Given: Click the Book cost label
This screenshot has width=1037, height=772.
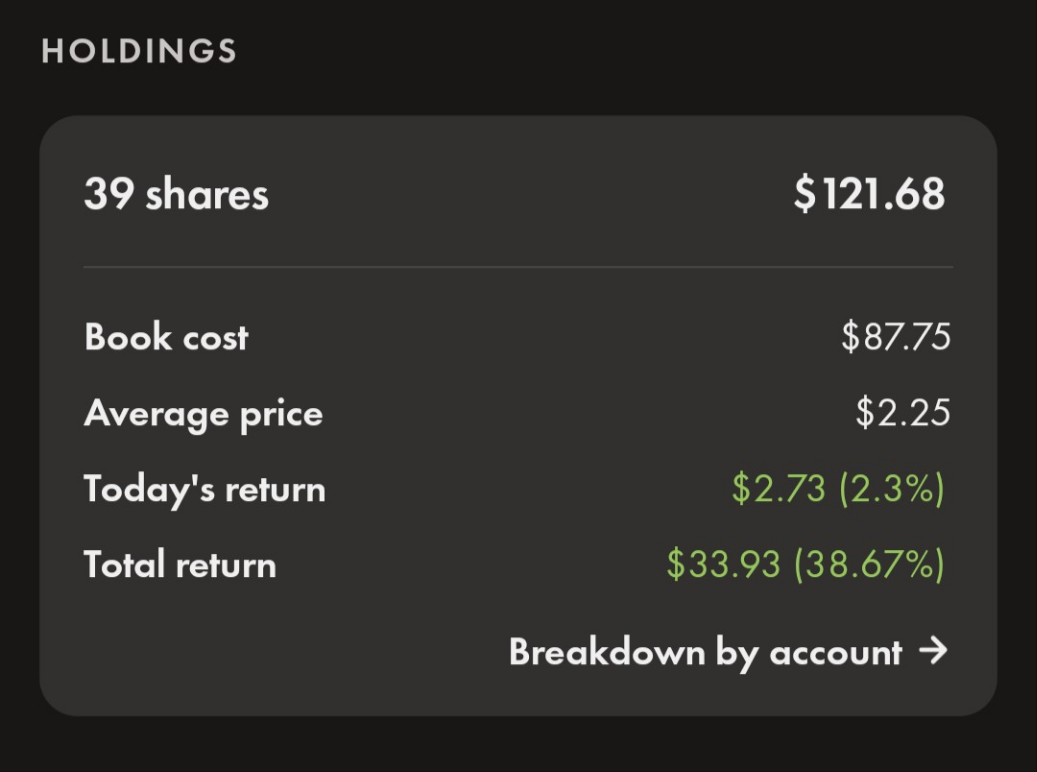Looking at the screenshot, I should (x=166, y=337).
